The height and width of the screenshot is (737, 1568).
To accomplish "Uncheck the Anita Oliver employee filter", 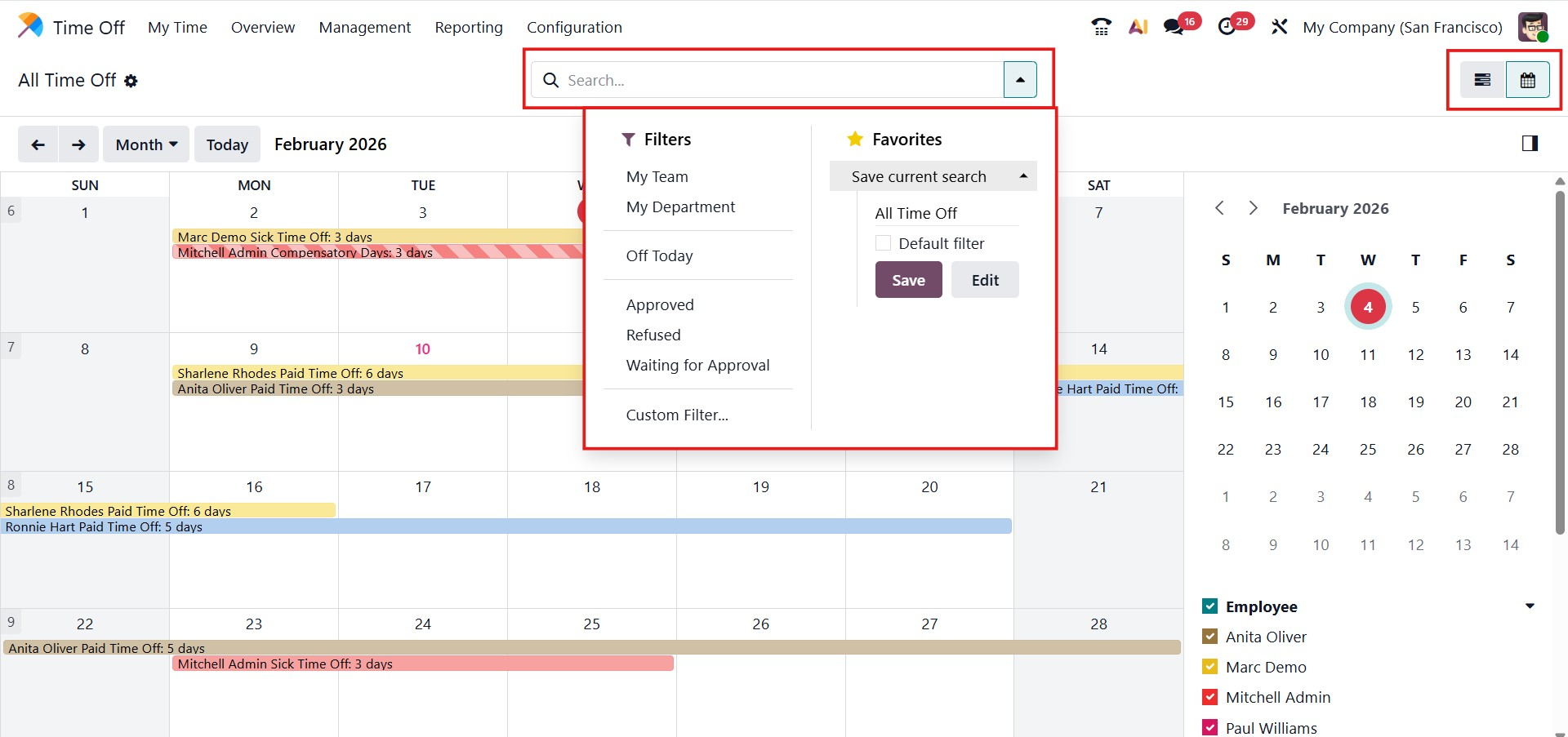I will (1210, 637).
